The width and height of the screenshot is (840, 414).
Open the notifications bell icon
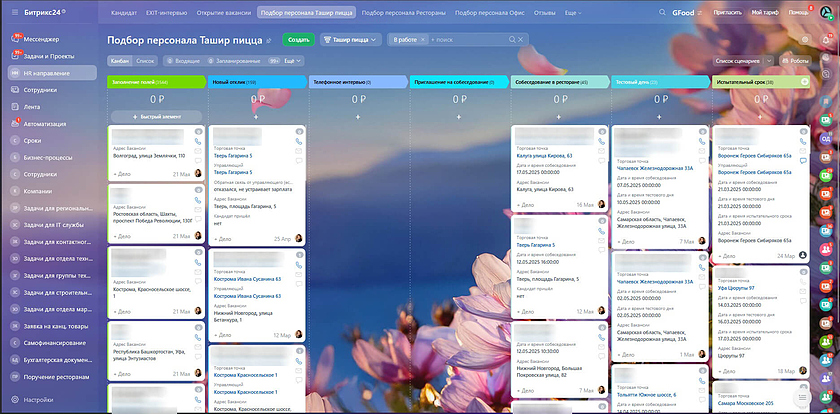[827, 39]
